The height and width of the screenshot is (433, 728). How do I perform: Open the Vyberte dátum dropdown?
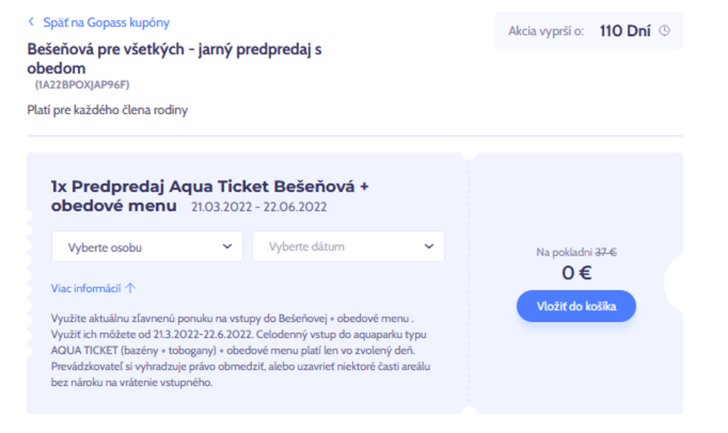[x=348, y=246]
